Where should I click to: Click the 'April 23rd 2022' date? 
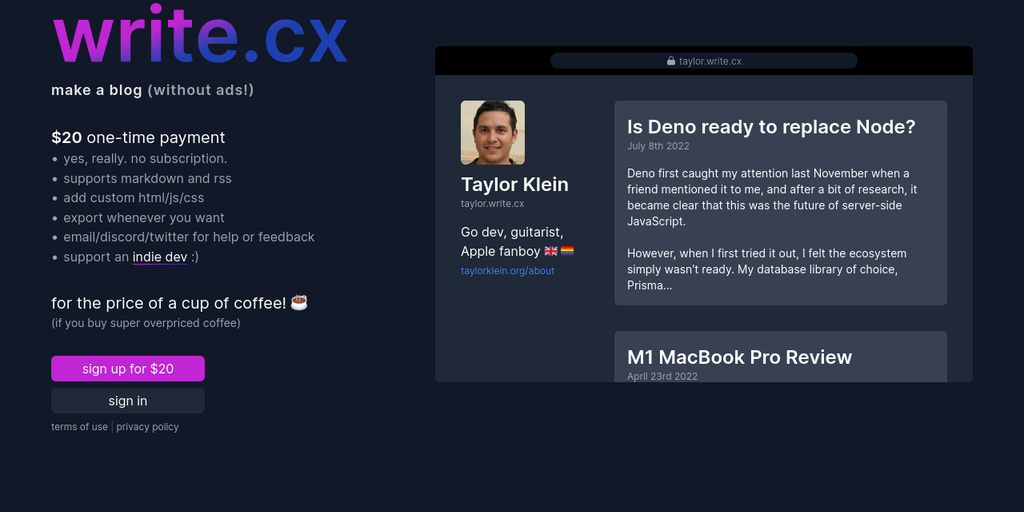662,376
